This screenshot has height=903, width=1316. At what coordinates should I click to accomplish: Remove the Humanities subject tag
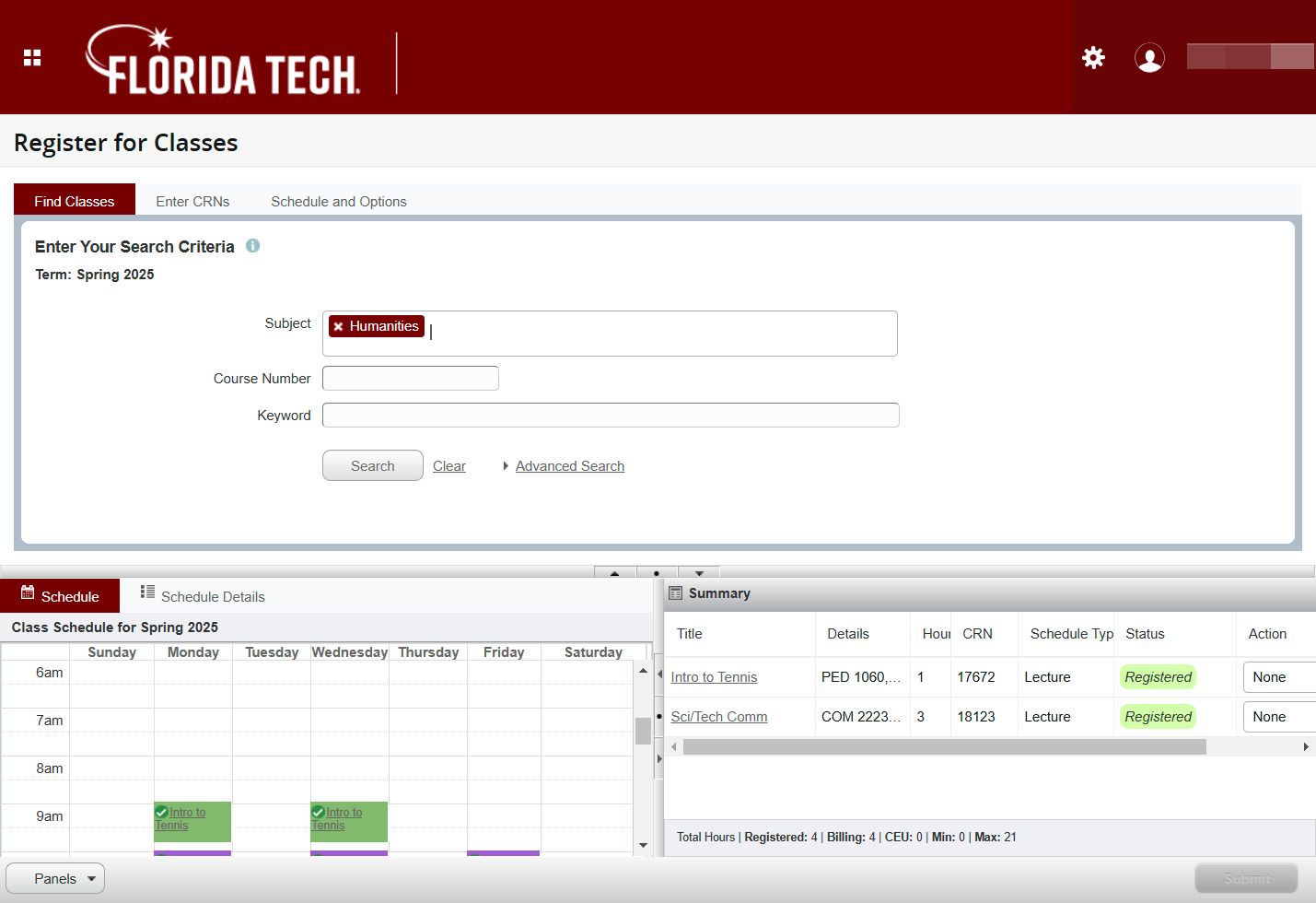[338, 326]
